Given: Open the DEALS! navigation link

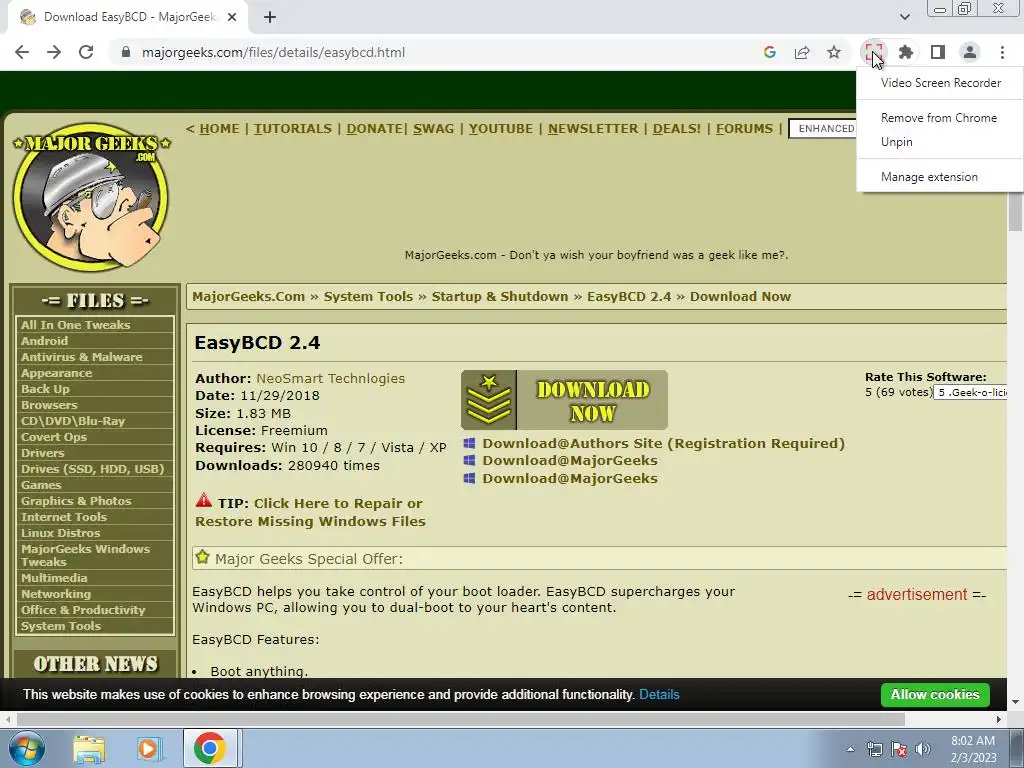Looking at the screenshot, I should [x=677, y=129].
